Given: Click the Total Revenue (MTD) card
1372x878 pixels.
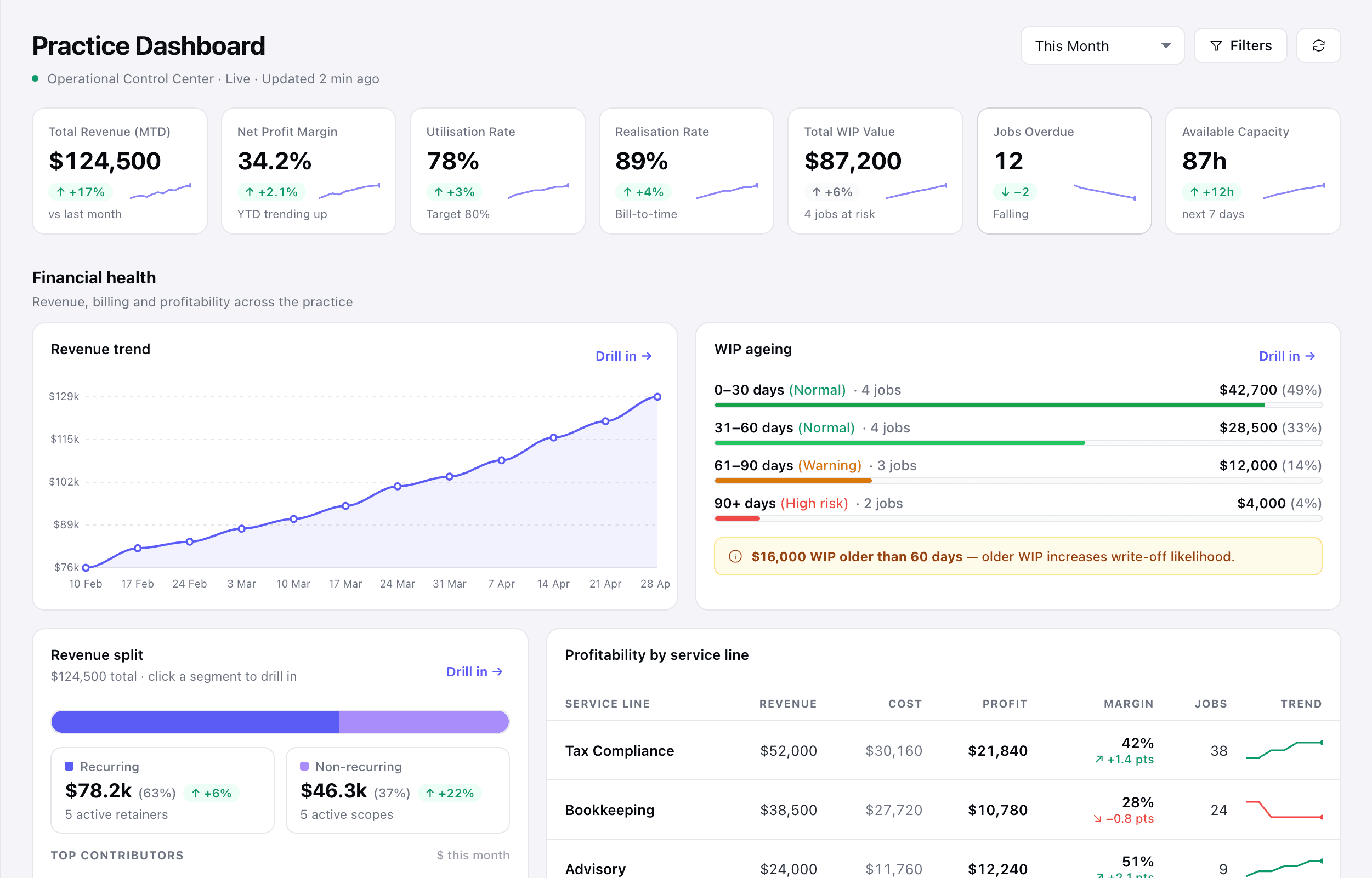Looking at the screenshot, I should 120,171.
